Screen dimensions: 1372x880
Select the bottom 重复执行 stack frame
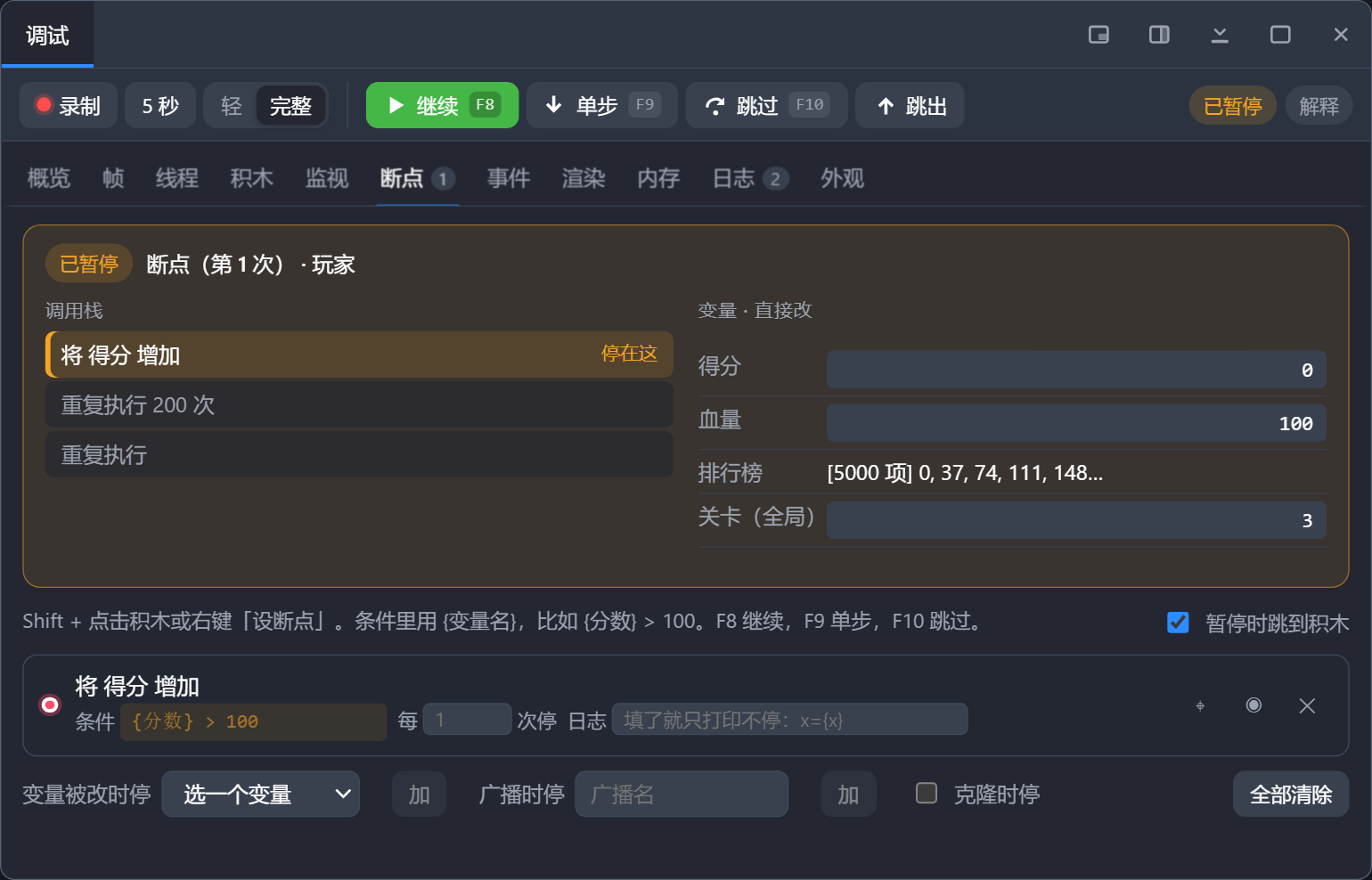(x=359, y=454)
